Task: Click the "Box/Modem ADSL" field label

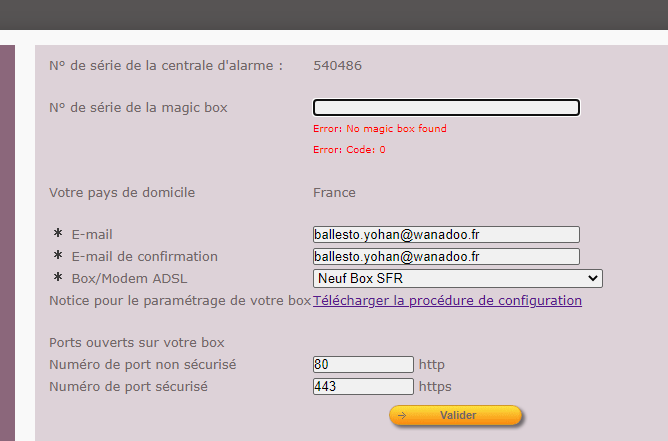Action: 129,278
